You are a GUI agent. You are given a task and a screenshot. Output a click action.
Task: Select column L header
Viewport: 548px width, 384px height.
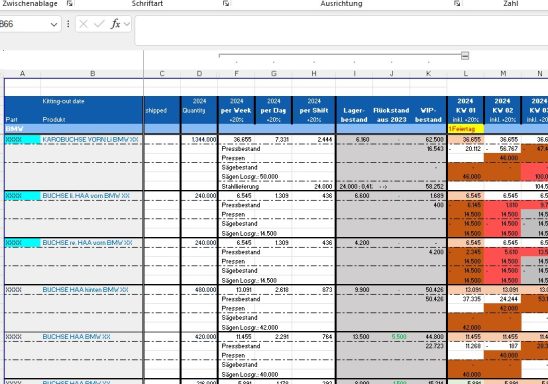466,74
